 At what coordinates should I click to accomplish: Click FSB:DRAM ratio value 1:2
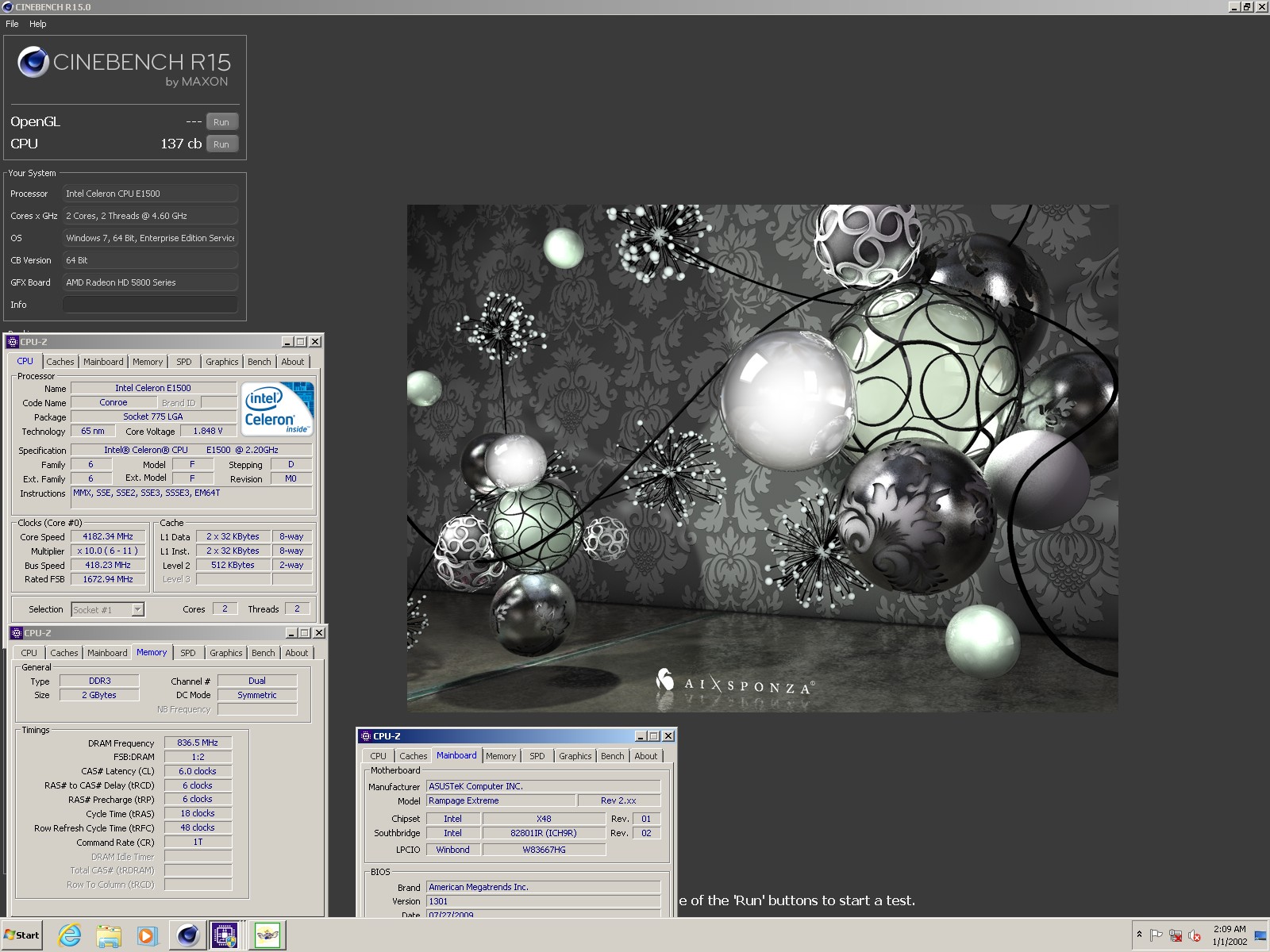(x=198, y=757)
